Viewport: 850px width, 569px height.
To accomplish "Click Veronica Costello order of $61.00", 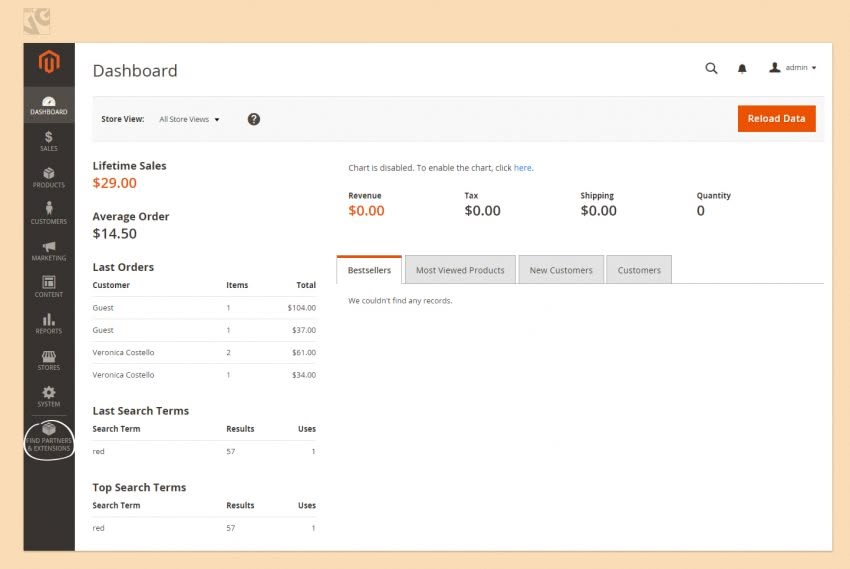I will click(204, 352).
